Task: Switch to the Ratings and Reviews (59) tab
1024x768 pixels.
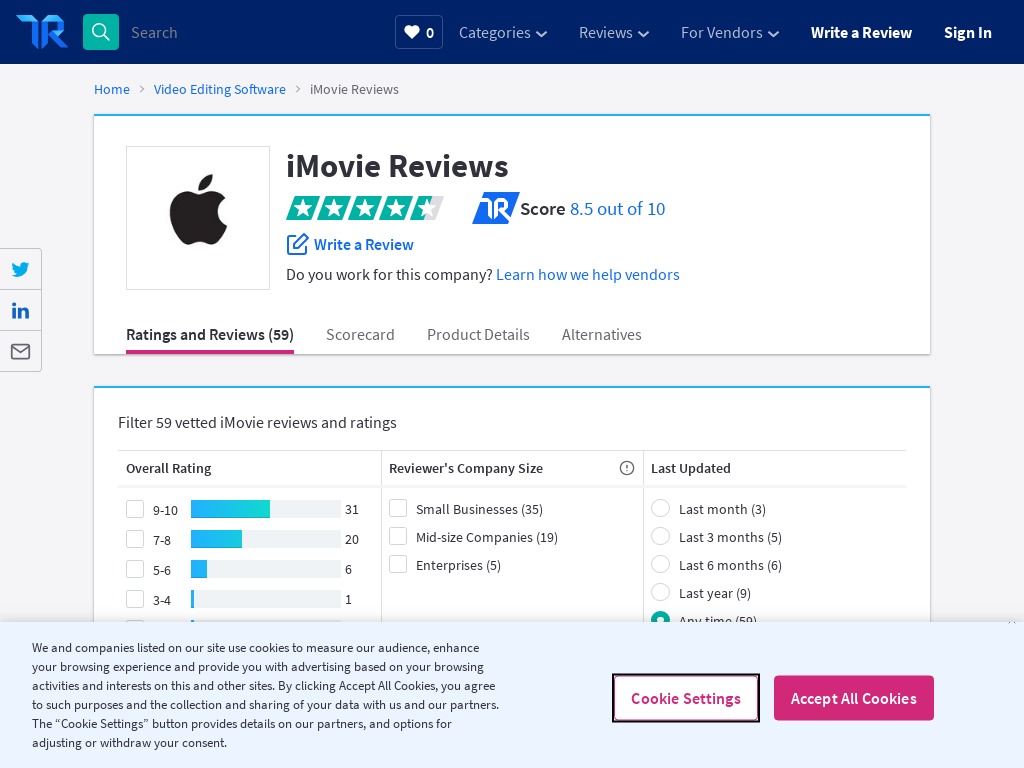Action: [x=210, y=335]
